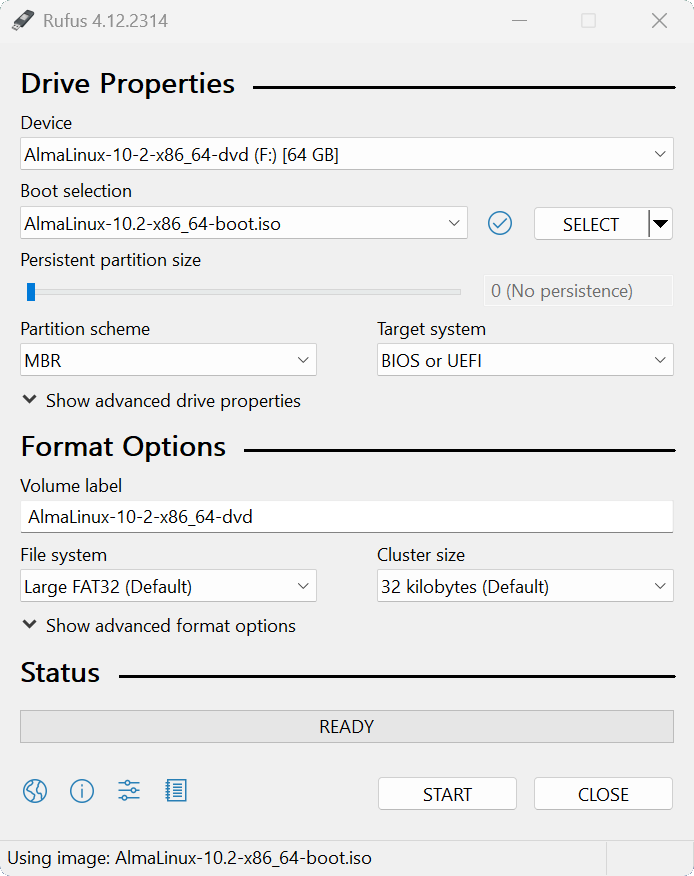Open the Cluster size dropdown

pyautogui.click(x=525, y=586)
